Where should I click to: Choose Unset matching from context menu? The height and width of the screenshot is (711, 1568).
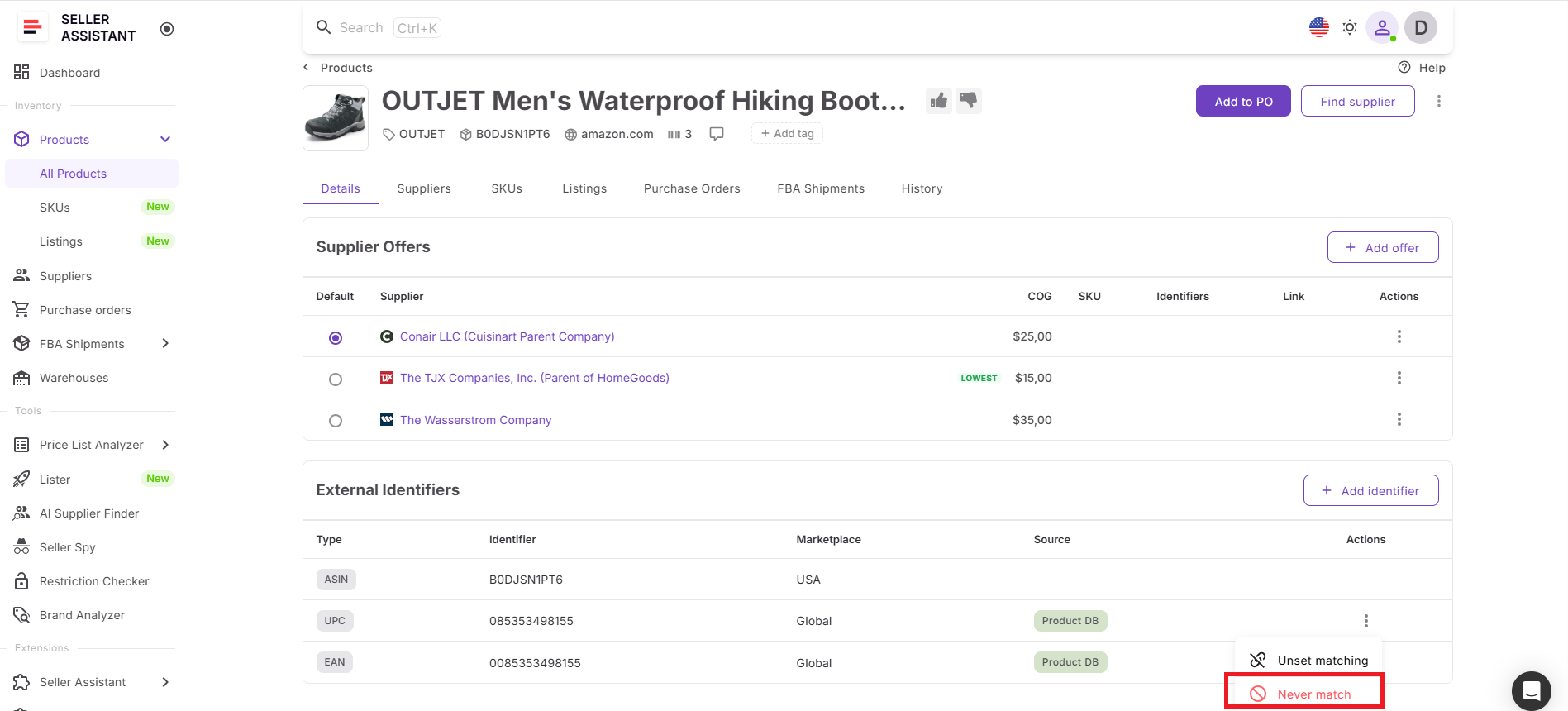tap(1308, 660)
